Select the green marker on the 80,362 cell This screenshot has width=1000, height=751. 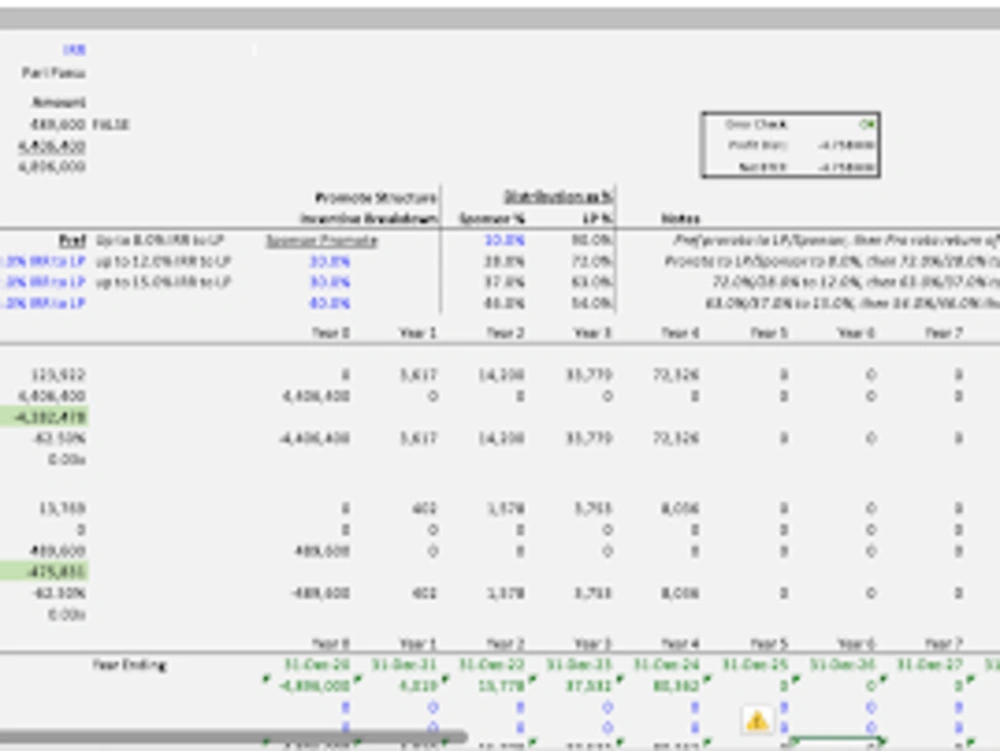pos(706,680)
